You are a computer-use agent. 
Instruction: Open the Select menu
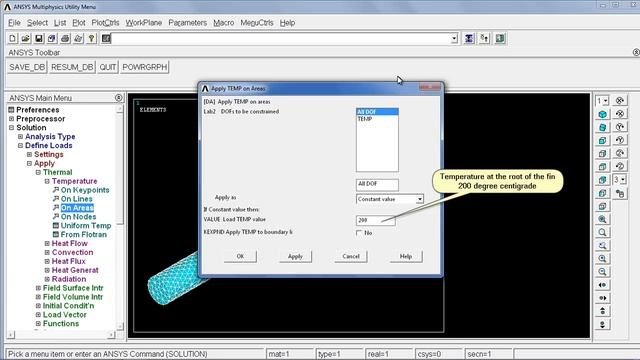click(x=37, y=23)
